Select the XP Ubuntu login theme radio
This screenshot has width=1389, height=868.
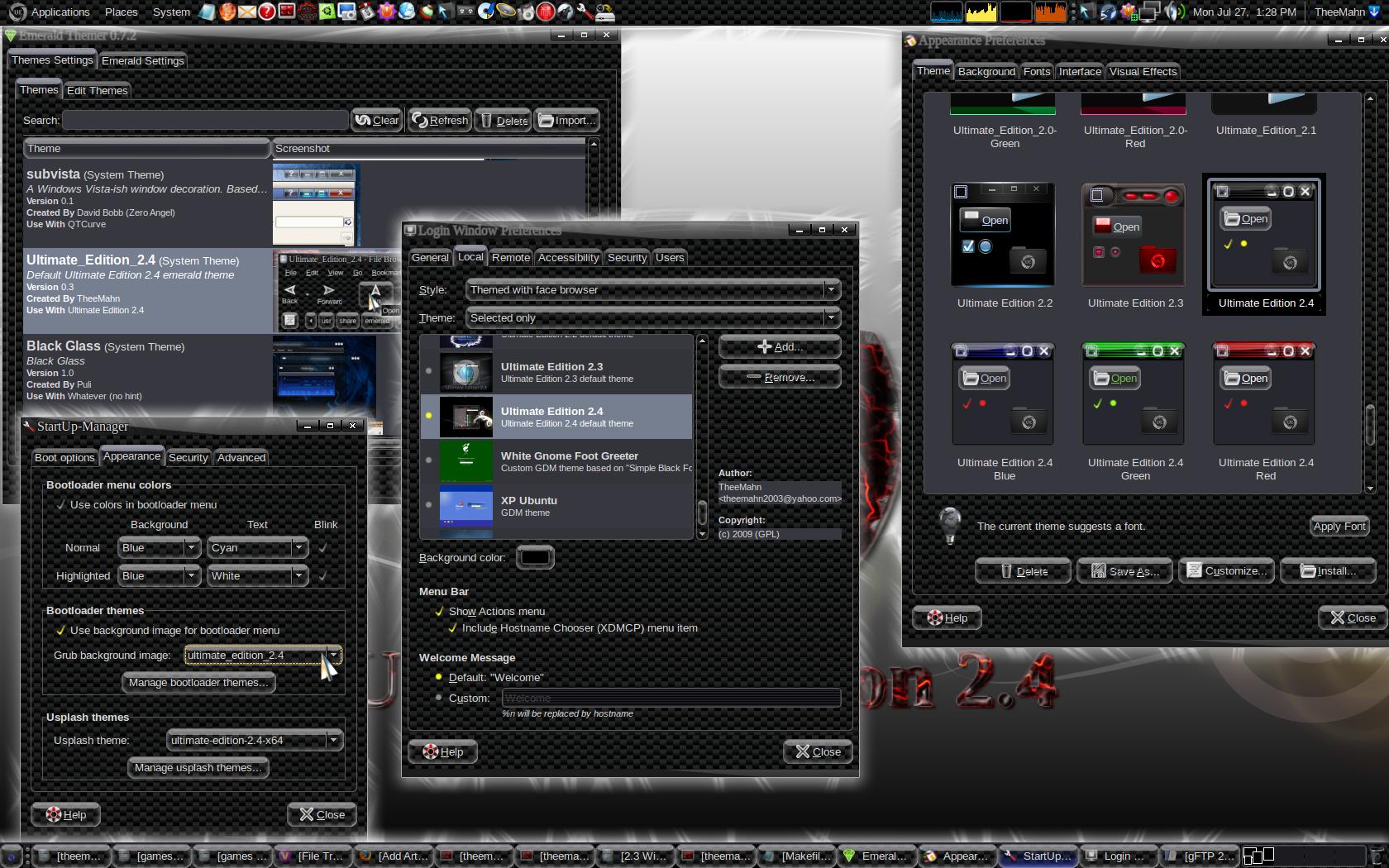pyautogui.click(x=428, y=504)
